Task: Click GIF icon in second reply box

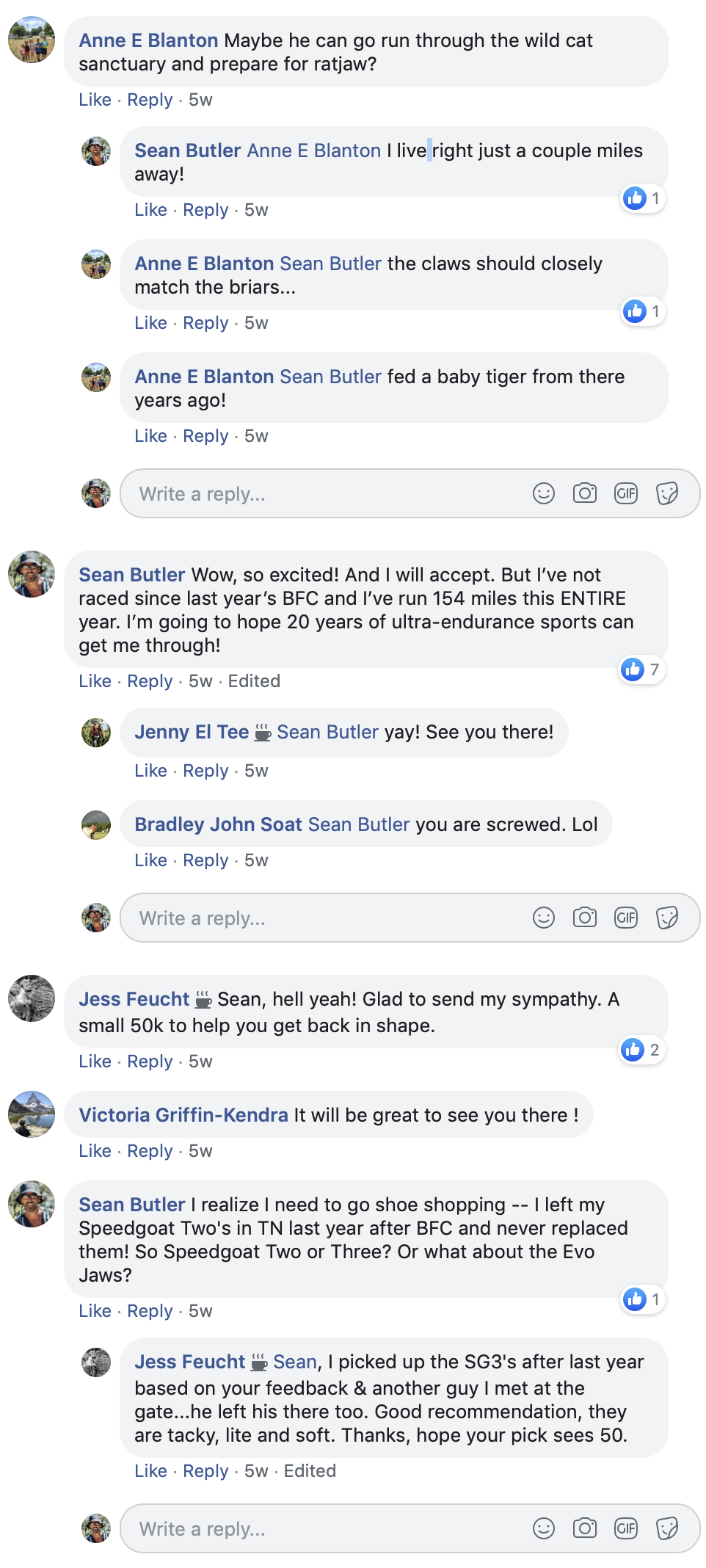Action: pyautogui.click(x=625, y=918)
